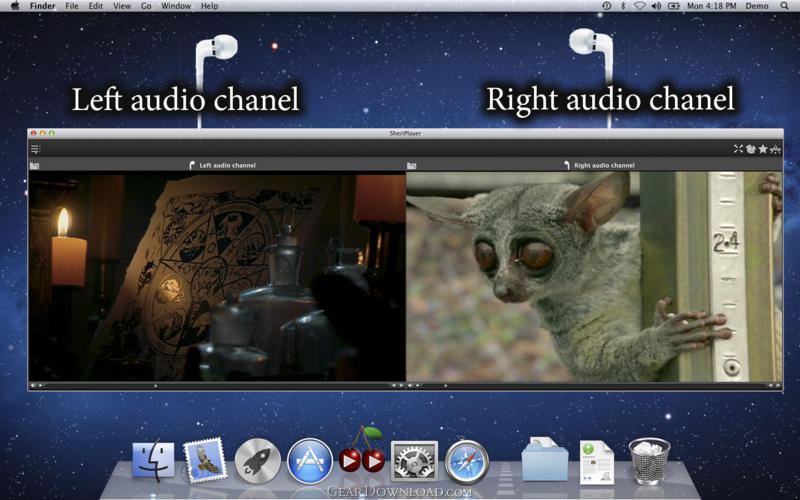
Task: Click the fullscreen arrows icon in SheriPlayer toolbar
Action: click(738, 149)
